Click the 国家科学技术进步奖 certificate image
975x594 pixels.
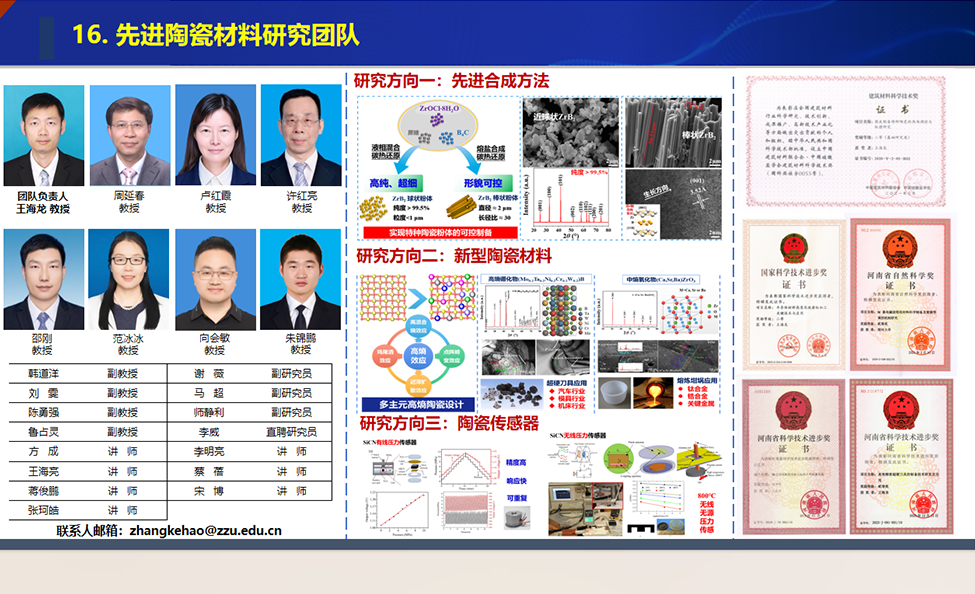click(793, 294)
